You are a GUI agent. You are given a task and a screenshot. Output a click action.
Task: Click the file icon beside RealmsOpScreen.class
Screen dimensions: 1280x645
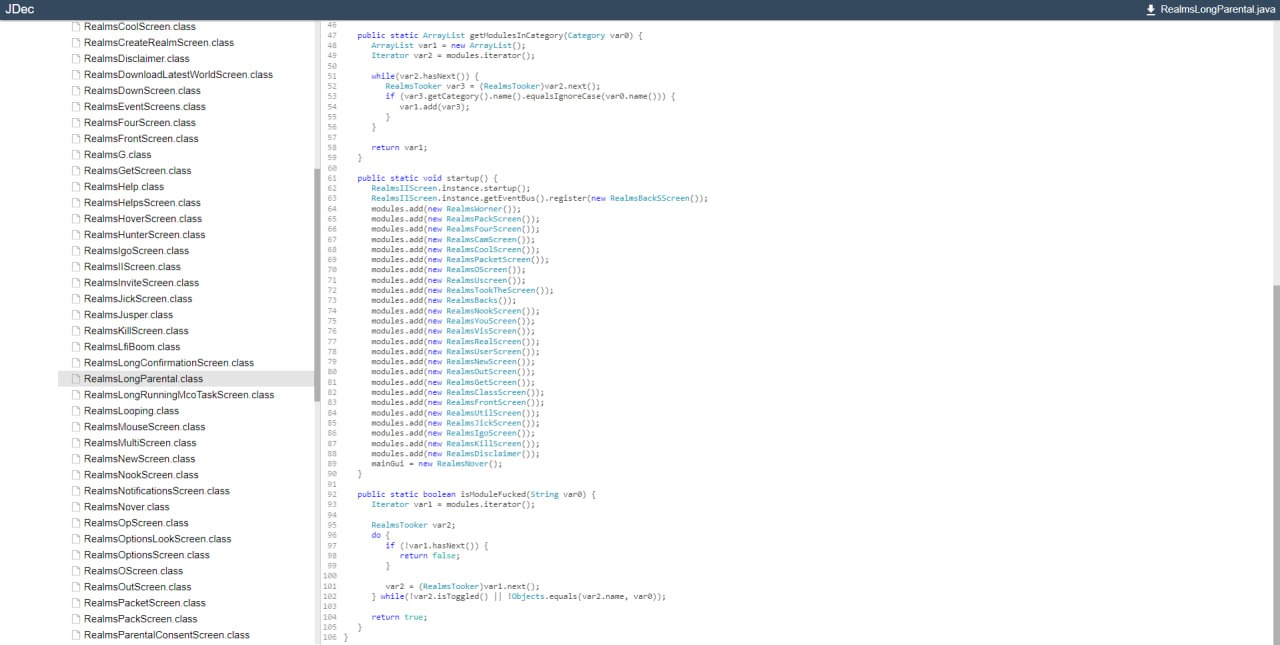76,523
